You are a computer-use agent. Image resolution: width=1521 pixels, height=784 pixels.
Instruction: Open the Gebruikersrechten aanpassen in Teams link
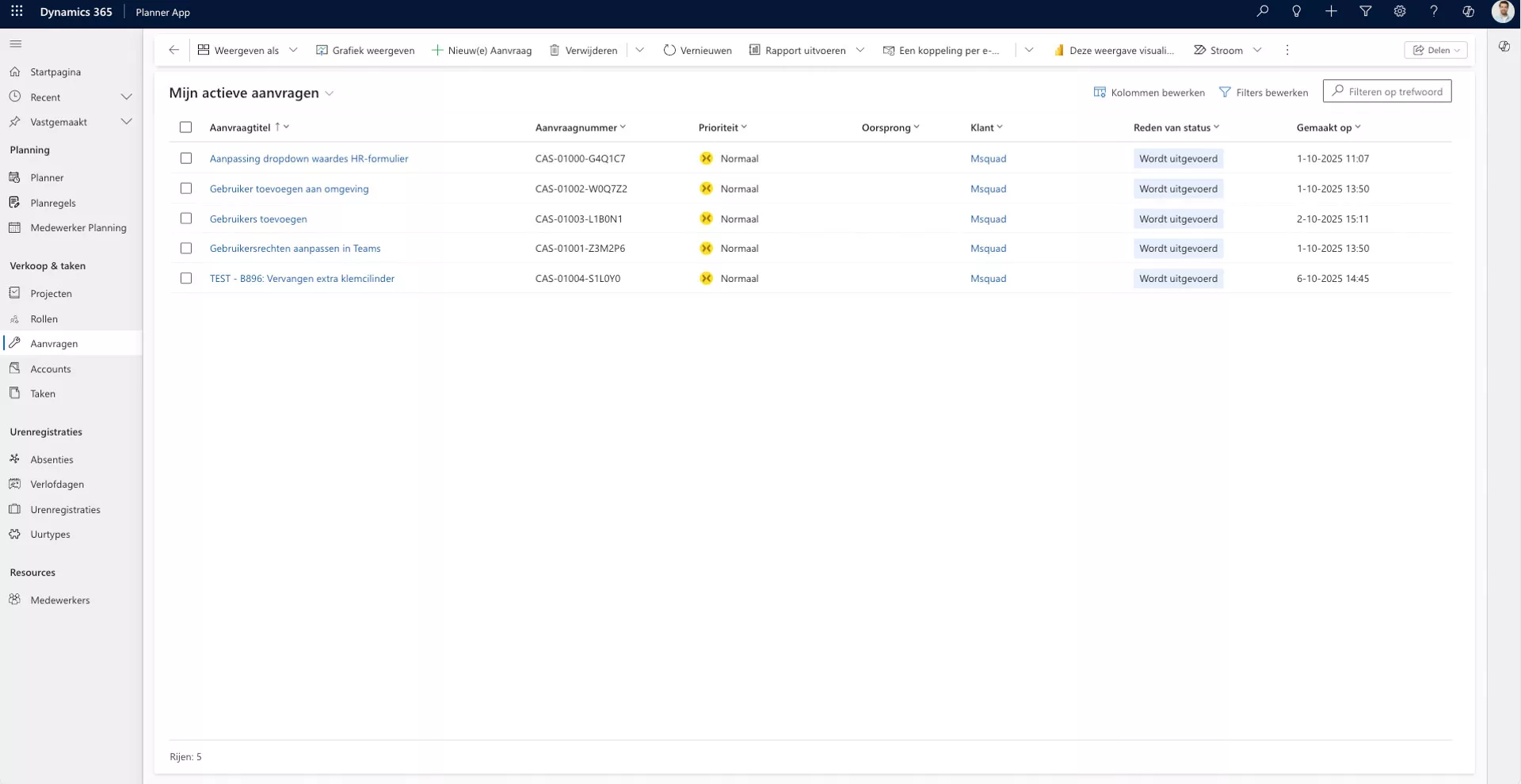point(295,249)
